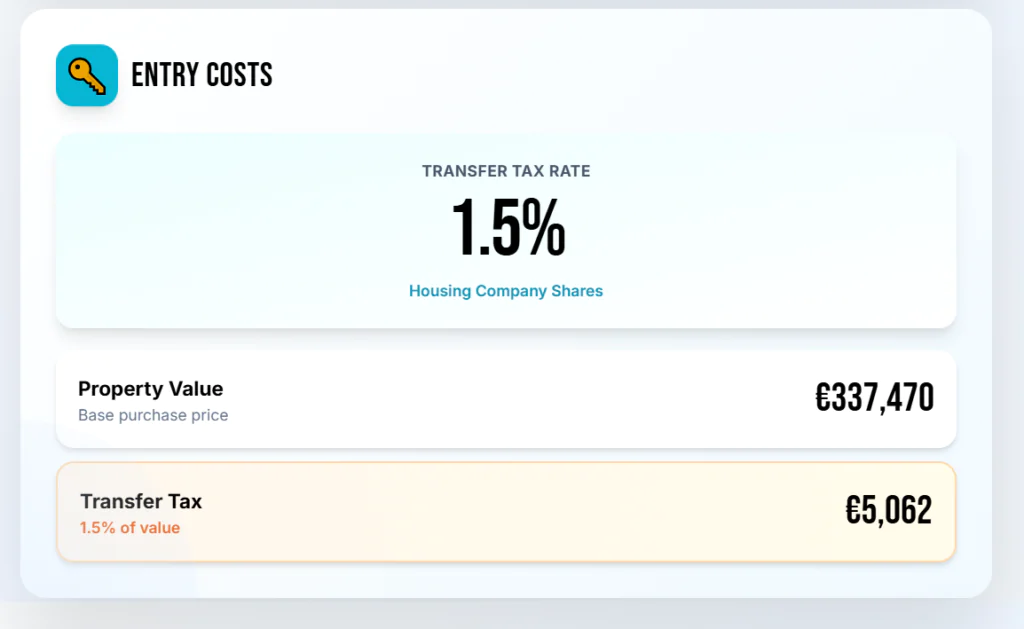Click the large 1.5% rate figure

point(507,230)
